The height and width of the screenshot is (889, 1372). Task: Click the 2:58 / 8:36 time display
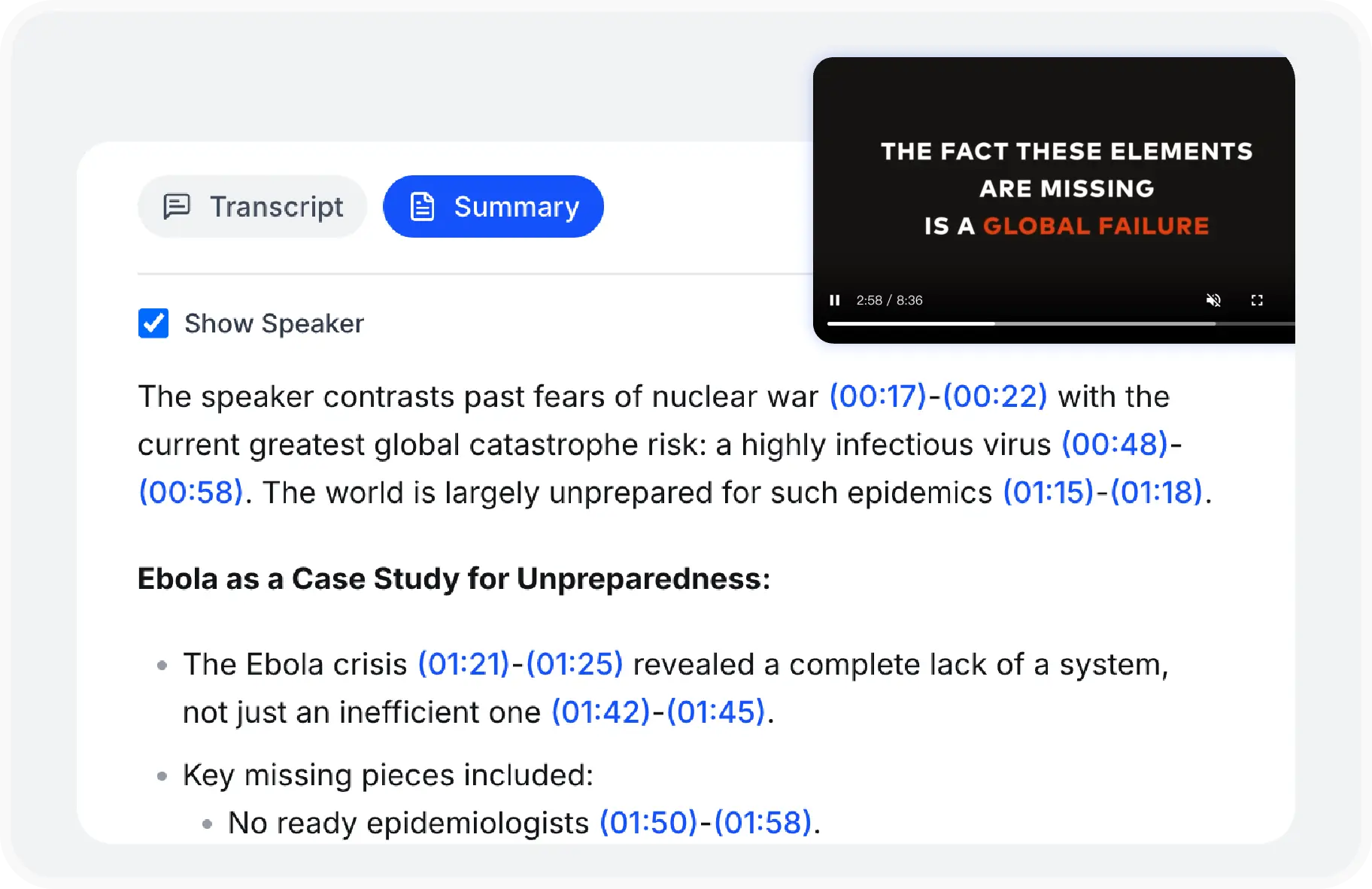(x=889, y=300)
